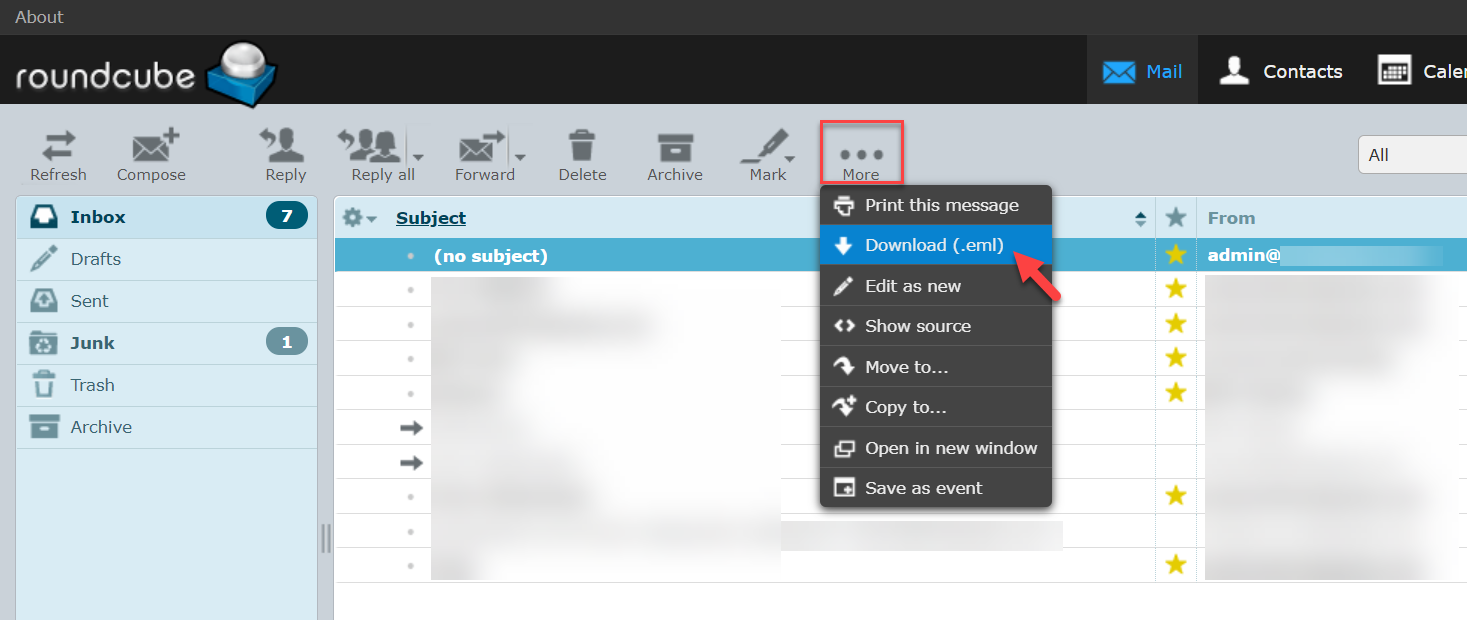Open the Junk folder
Viewport: 1467px width, 620px height.
92,343
